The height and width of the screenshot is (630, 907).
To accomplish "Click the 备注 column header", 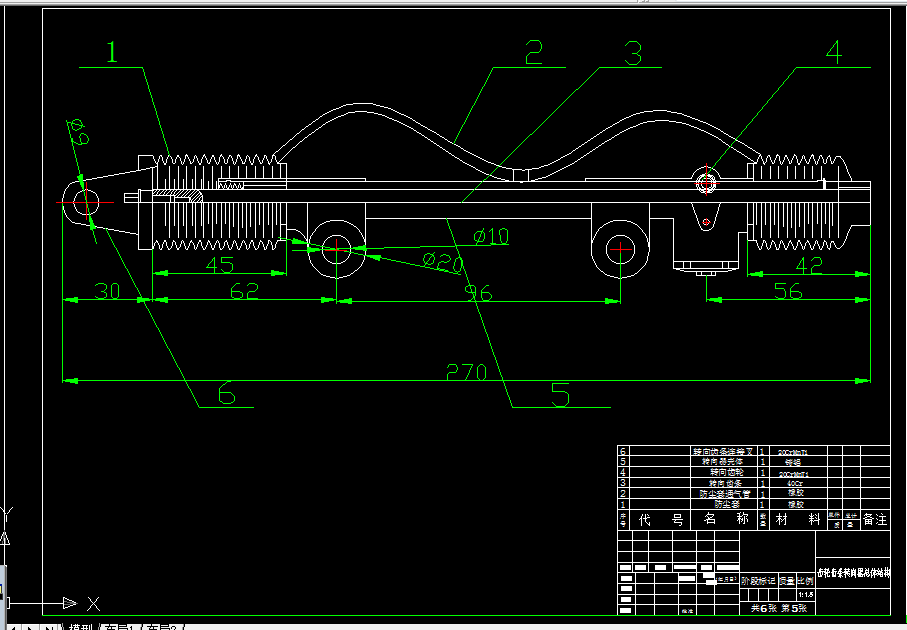I will 875,519.
